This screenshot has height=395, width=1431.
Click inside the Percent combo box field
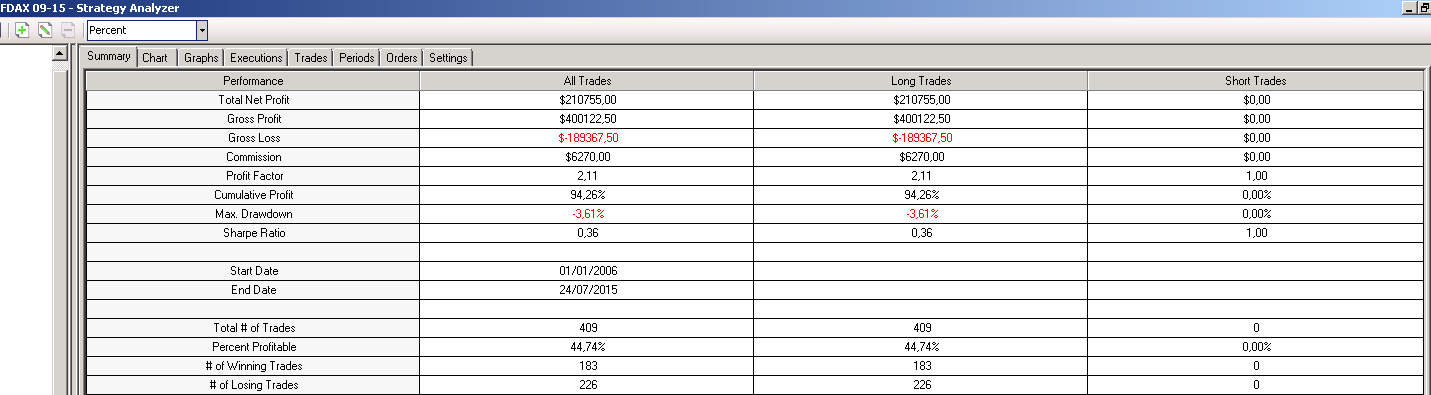tap(141, 30)
